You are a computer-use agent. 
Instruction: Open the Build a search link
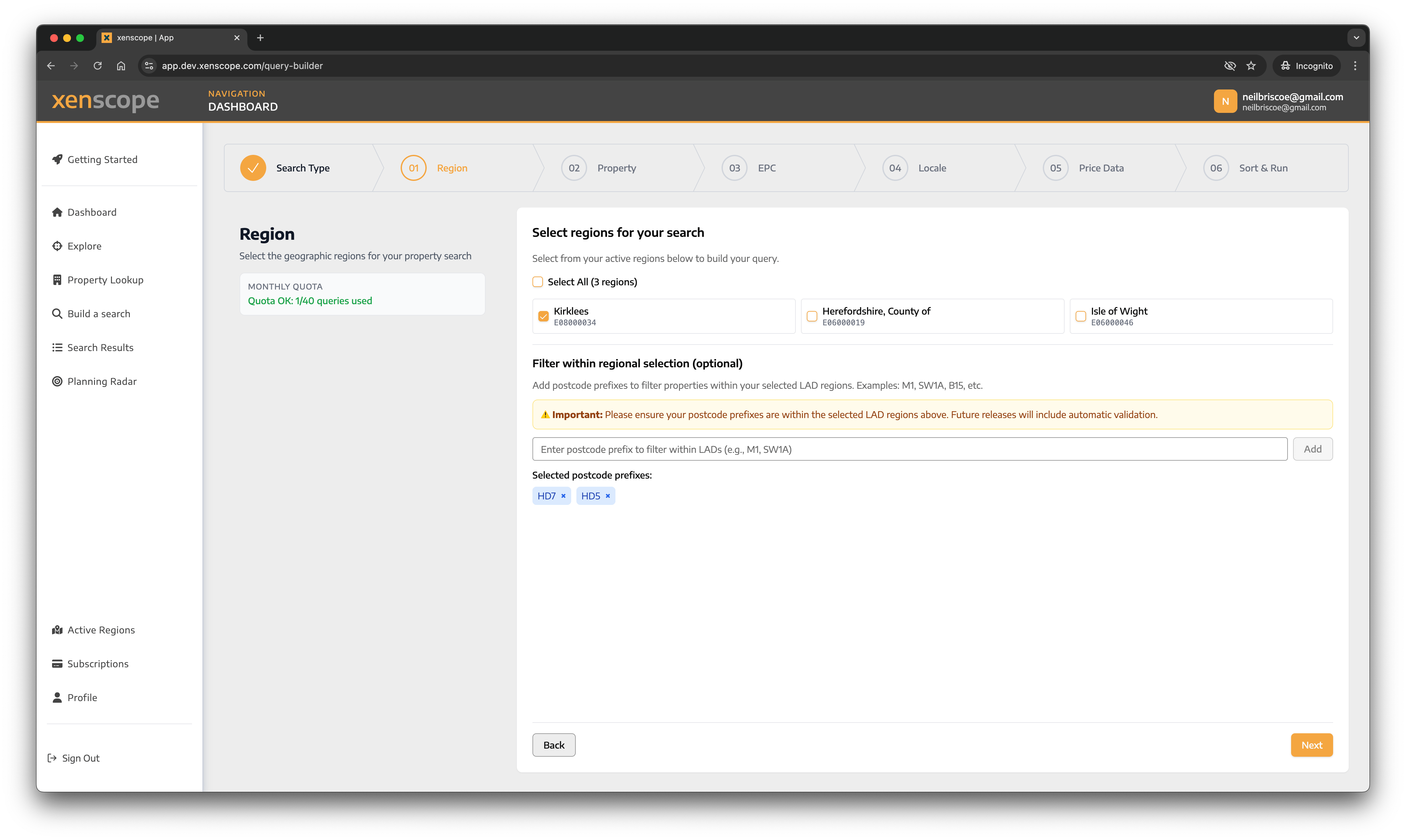pyautogui.click(x=99, y=314)
